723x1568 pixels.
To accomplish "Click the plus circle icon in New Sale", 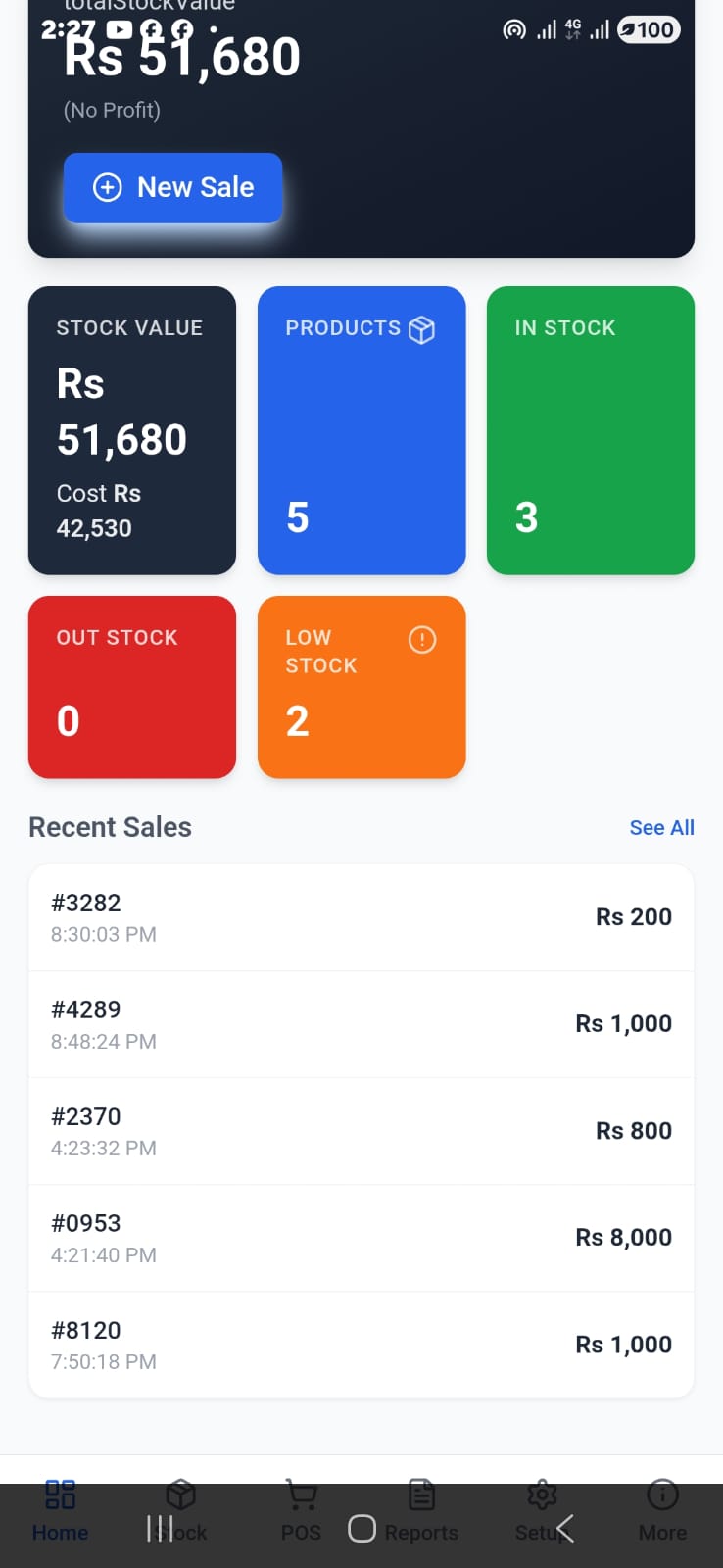I will point(108,187).
